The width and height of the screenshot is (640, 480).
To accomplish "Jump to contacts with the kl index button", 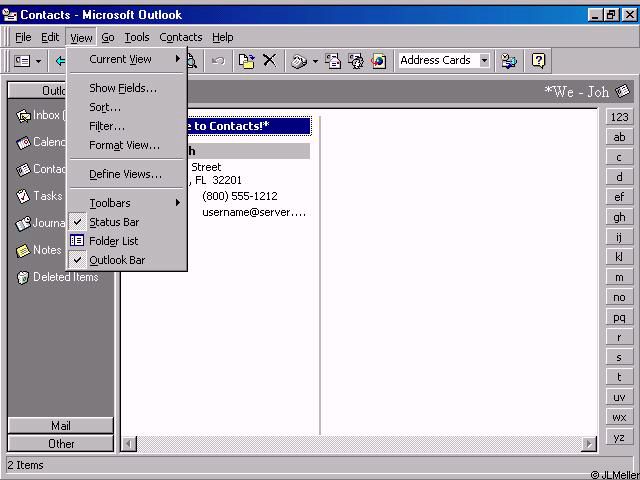I will pos(619,258).
